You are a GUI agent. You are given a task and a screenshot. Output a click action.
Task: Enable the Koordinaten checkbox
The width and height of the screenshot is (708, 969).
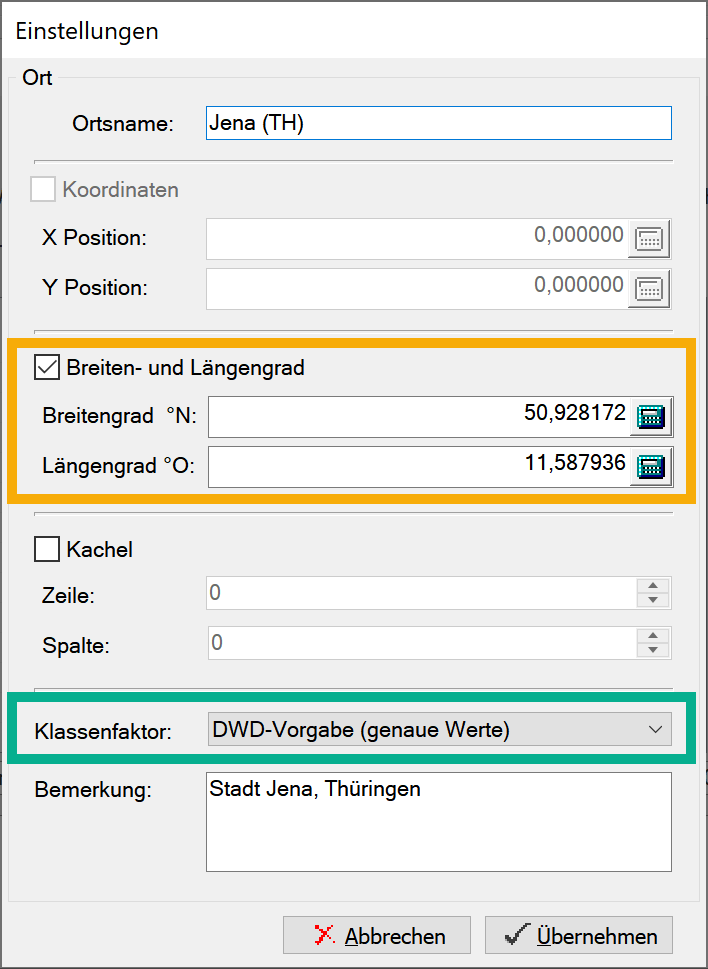(x=43, y=189)
